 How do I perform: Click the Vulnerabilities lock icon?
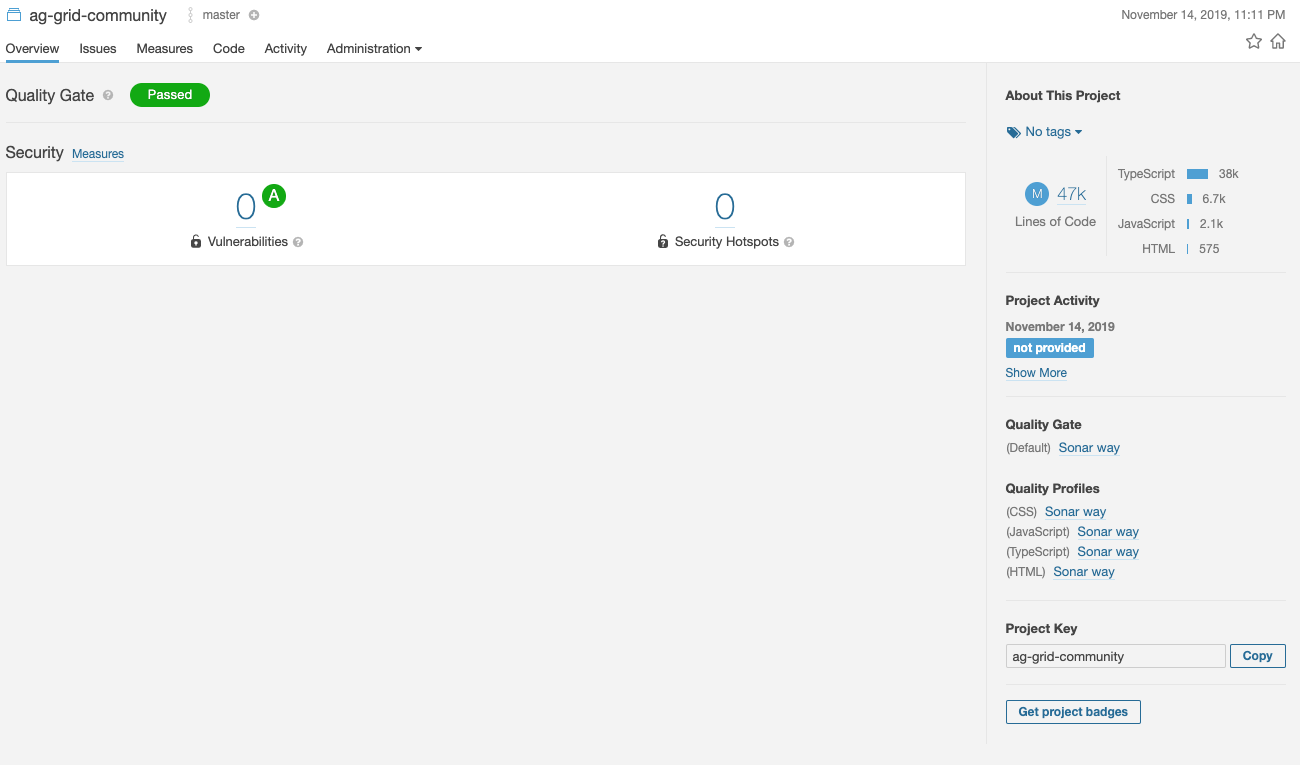196,241
